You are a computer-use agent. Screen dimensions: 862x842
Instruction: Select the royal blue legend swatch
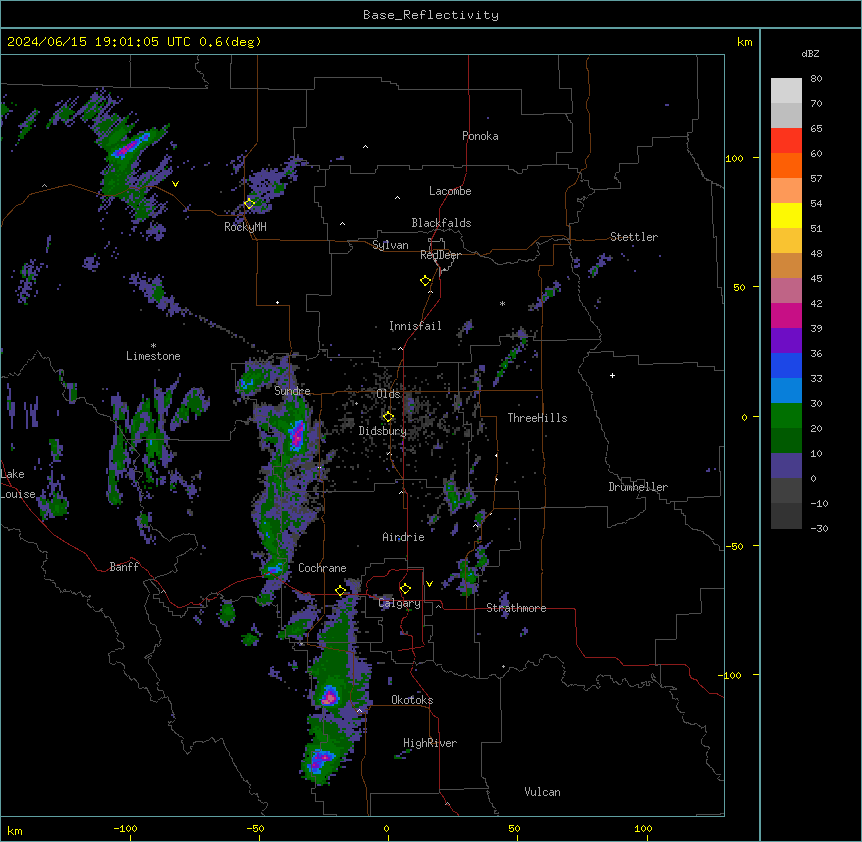(786, 365)
